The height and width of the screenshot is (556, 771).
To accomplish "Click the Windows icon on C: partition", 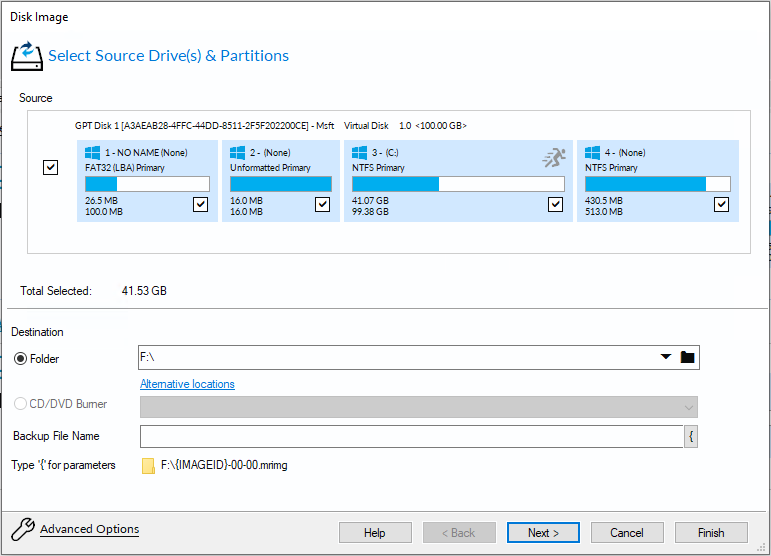I will pos(359,153).
